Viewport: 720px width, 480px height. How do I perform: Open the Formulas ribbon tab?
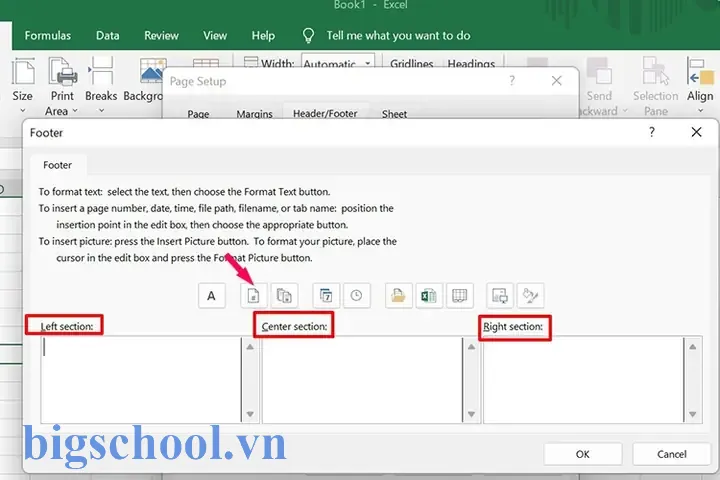tap(48, 35)
